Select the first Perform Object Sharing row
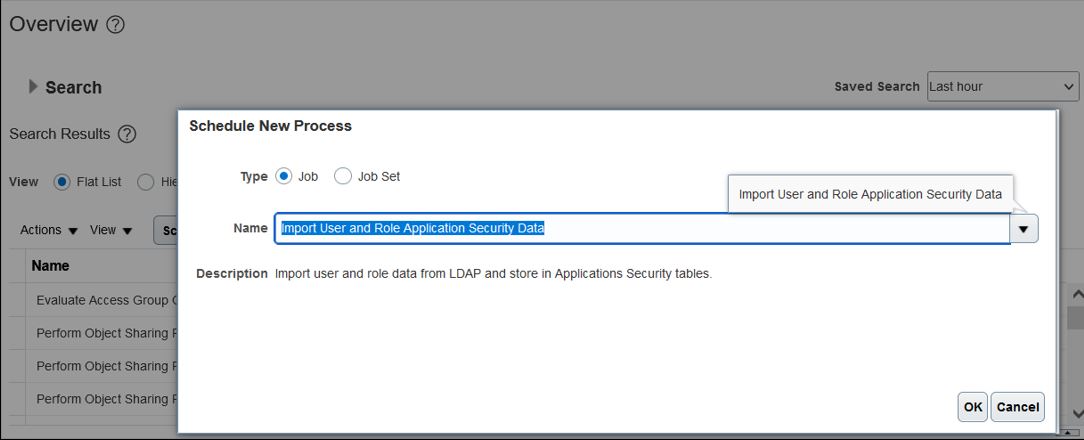 [x=102, y=333]
